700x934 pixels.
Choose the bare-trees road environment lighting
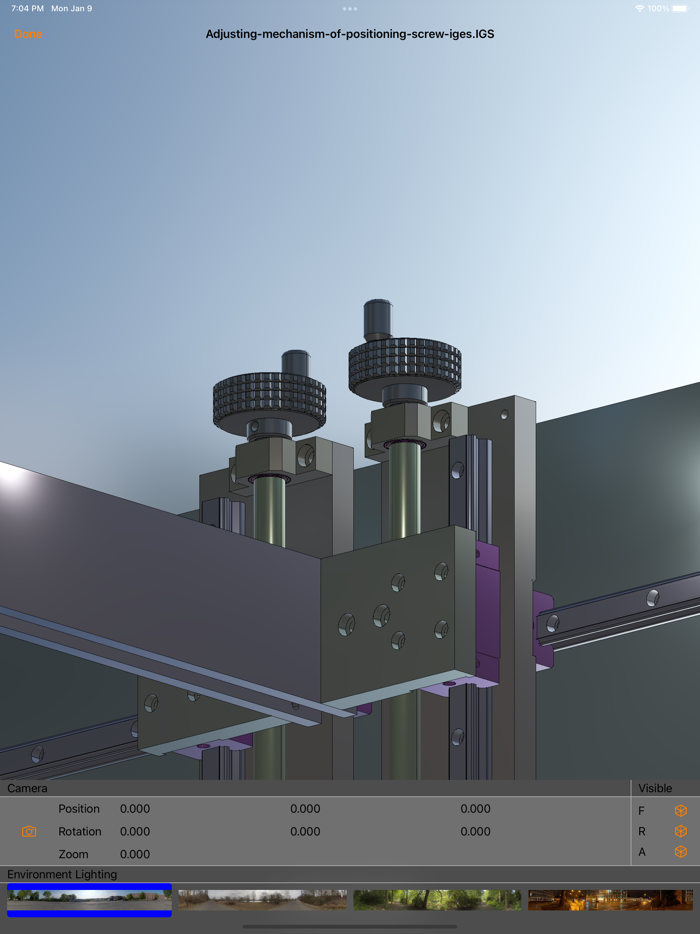[262, 900]
